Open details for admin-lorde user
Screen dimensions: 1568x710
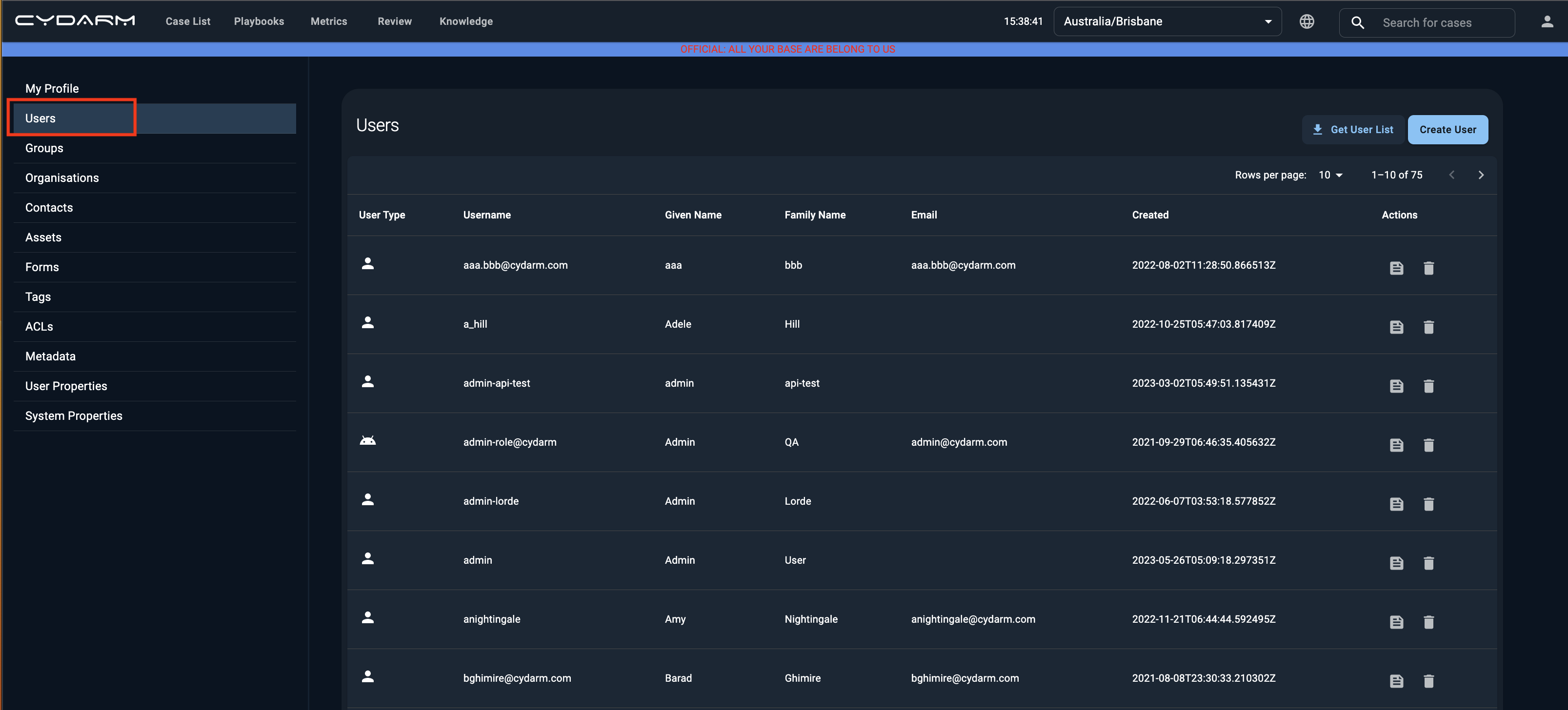click(x=1396, y=504)
